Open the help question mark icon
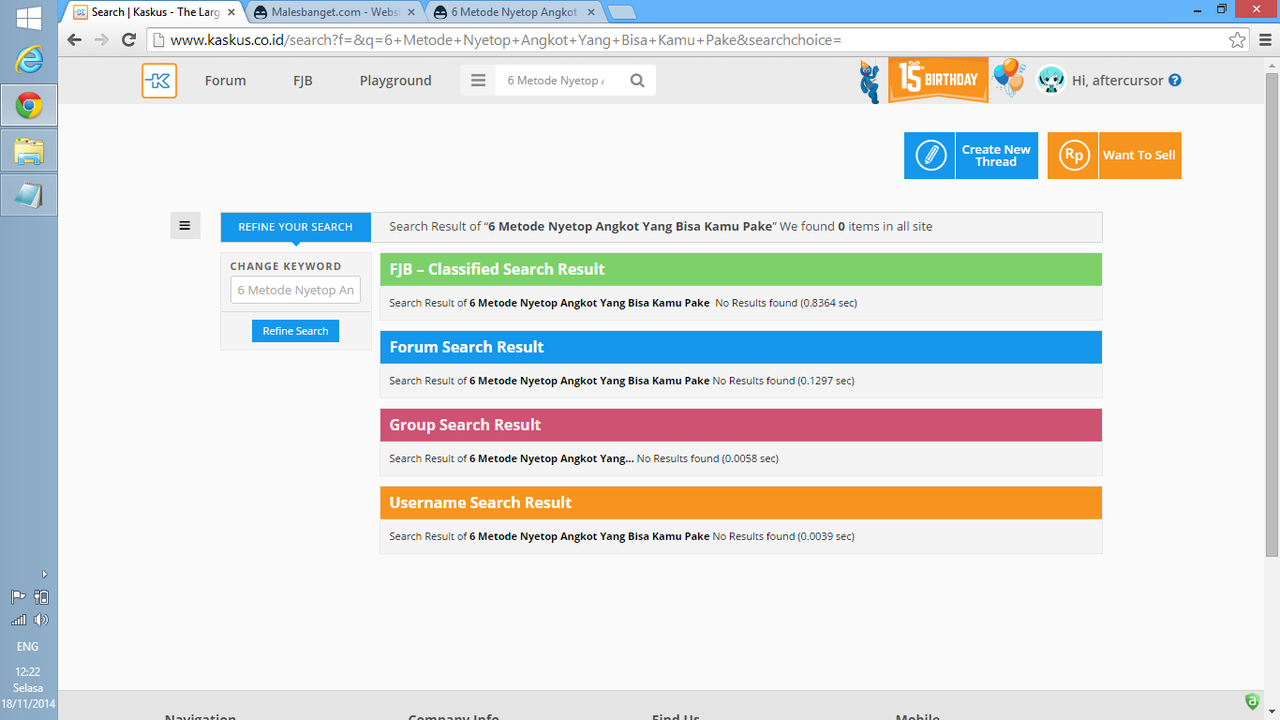The width and height of the screenshot is (1280, 720). point(1175,80)
